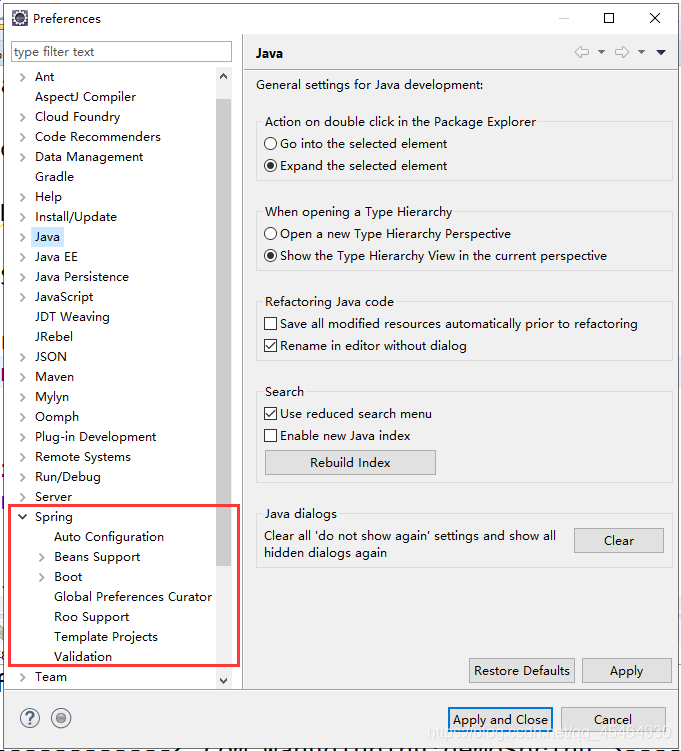681x751 pixels.
Task: Click the Rebuild Index button
Action: click(350, 462)
